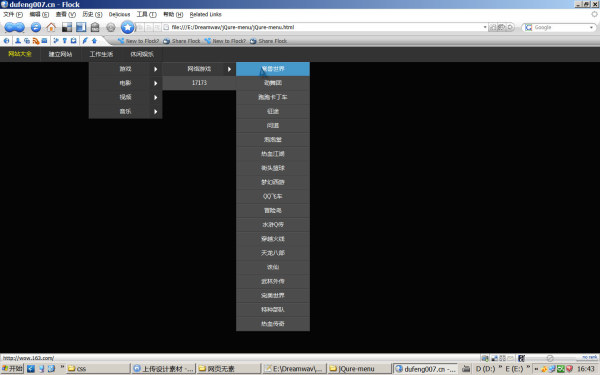Toggle the blue sidebar panel icon
Viewport: 600px width, 375px height.
click(81, 27)
